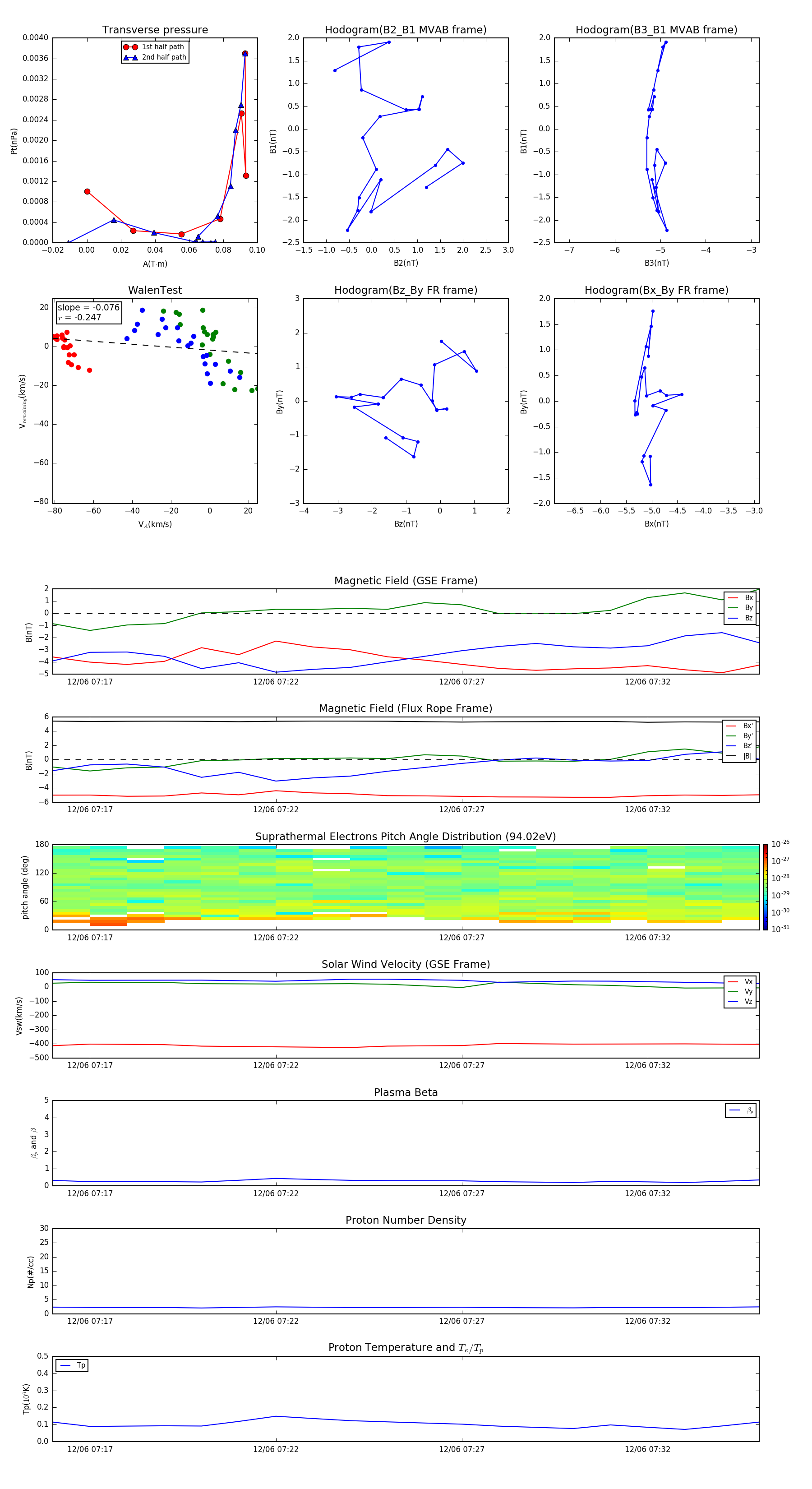The height and width of the screenshot is (1489, 812).
Task: Click 'Pt(nPa)' y-axis label
Action: pos(14,141)
